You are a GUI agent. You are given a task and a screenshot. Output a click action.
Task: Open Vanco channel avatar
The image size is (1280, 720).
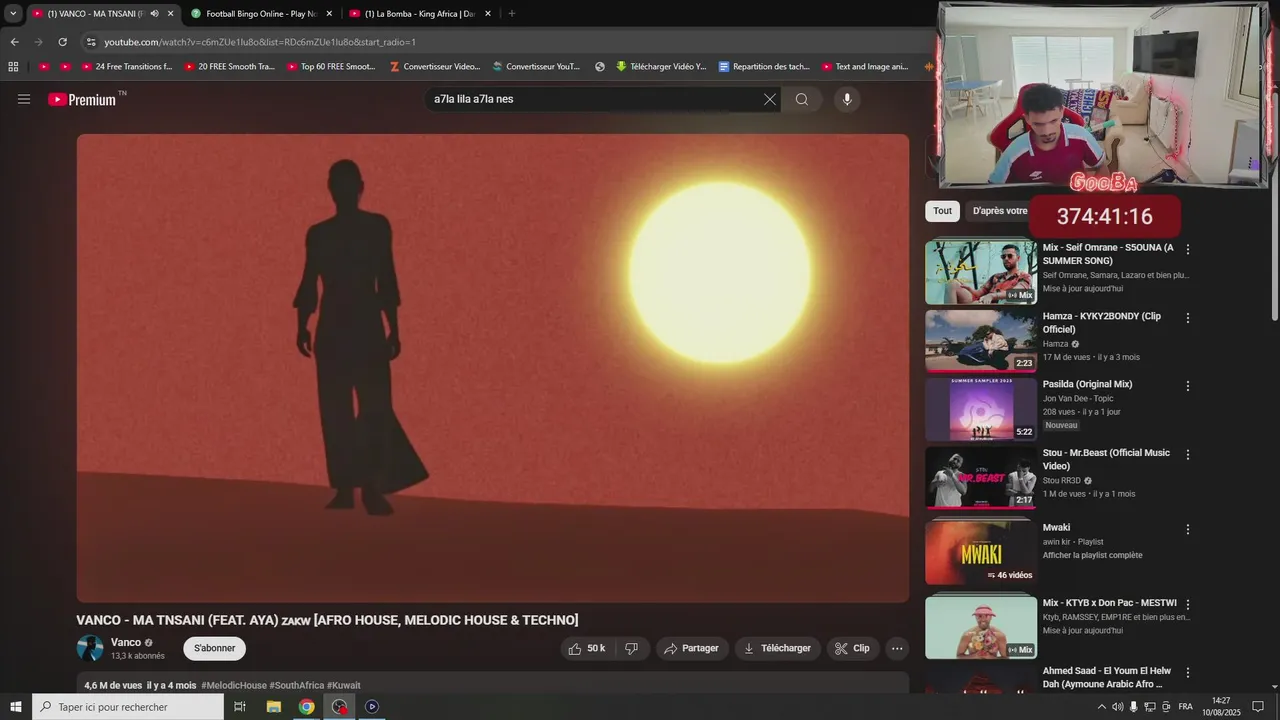90,648
